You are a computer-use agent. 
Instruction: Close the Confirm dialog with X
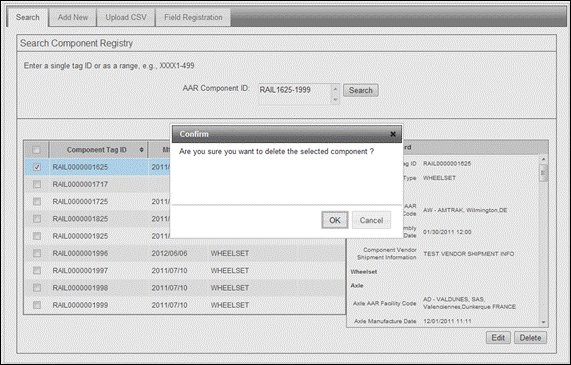[393, 134]
